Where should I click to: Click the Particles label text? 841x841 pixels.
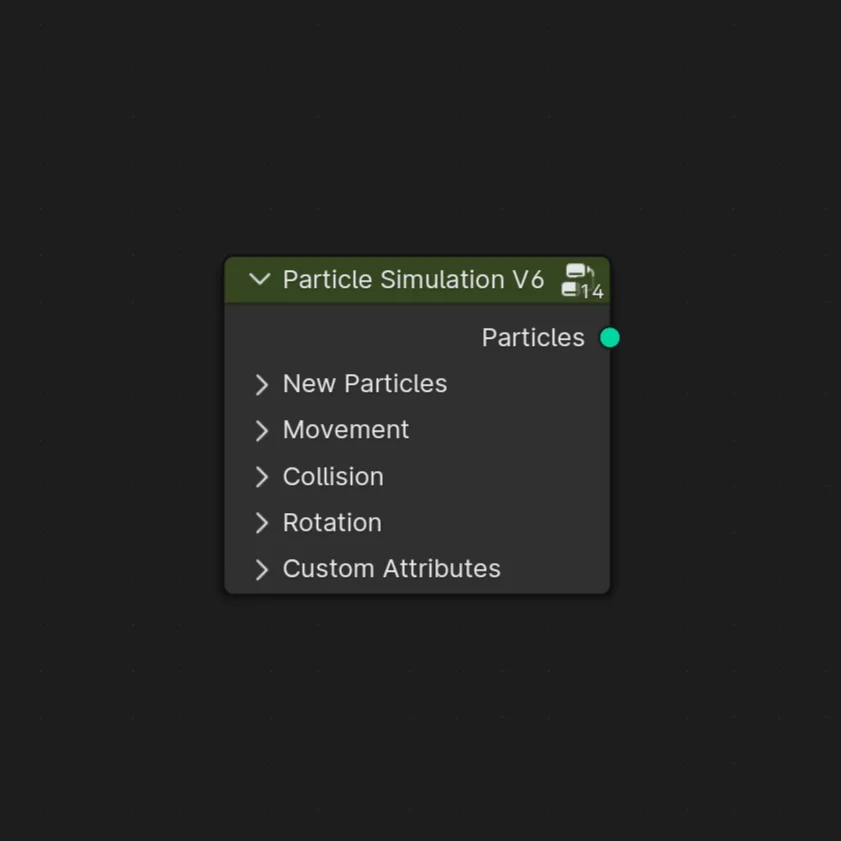532,338
